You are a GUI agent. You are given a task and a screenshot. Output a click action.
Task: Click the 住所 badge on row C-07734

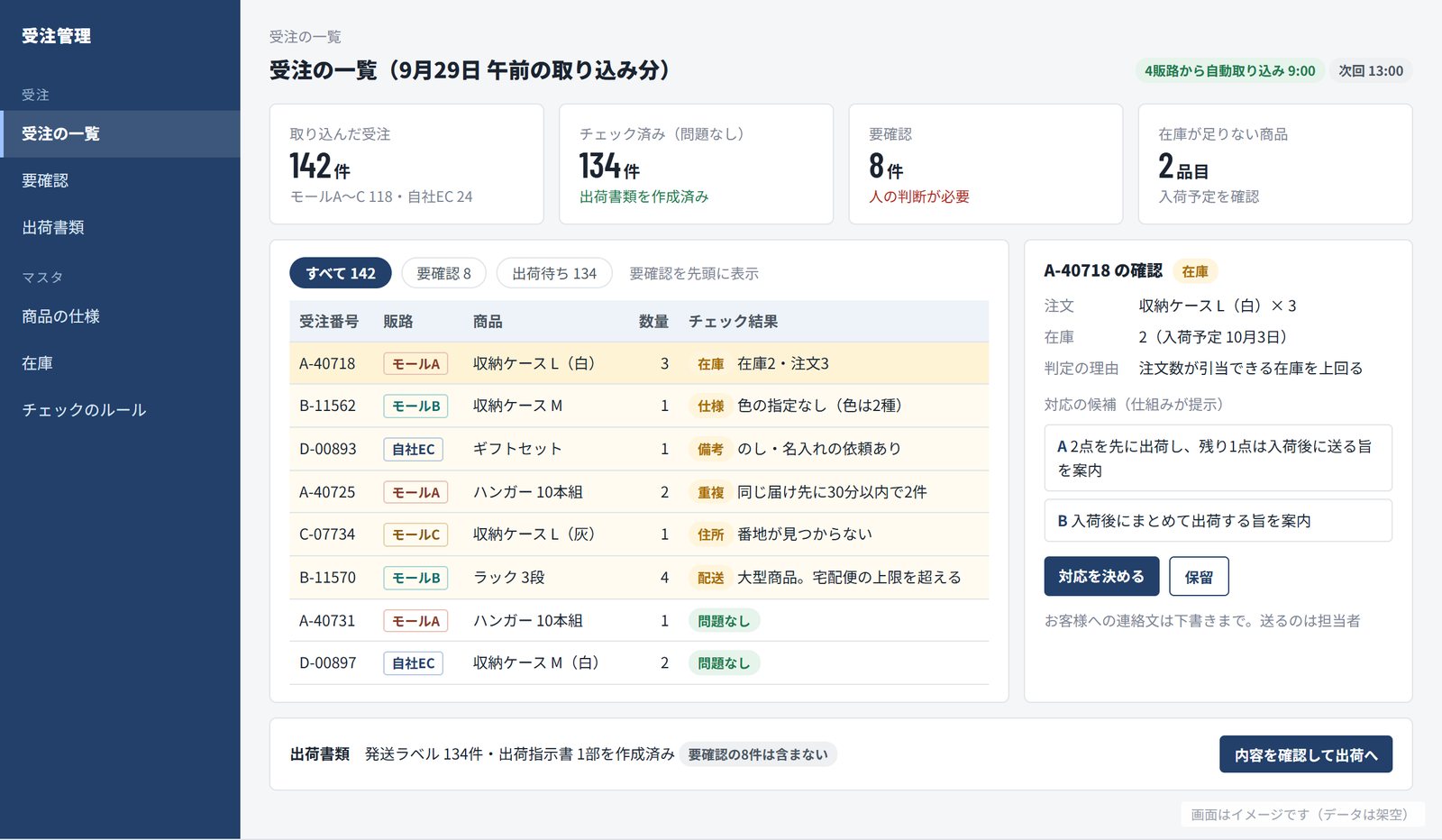tap(711, 534)
